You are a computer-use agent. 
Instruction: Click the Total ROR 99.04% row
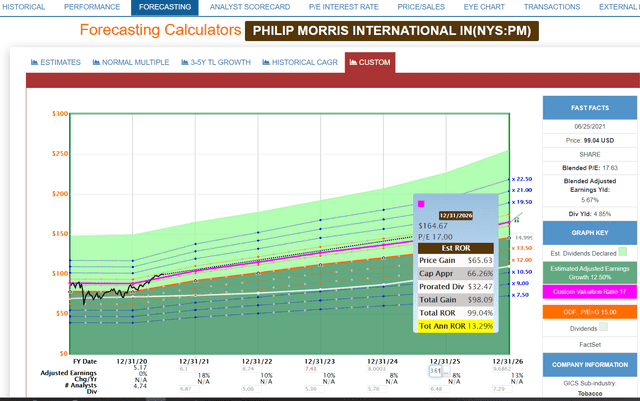point(456,313)
